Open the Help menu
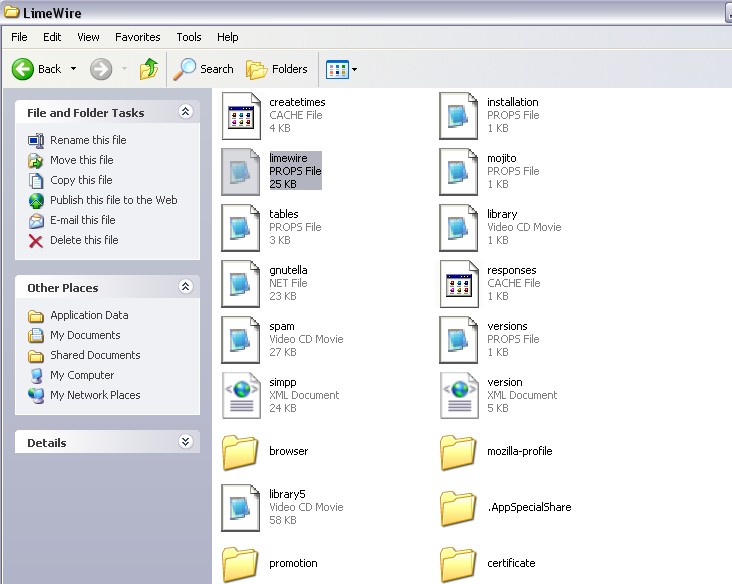This screenshot has width=732, height=584. [227, 37]
